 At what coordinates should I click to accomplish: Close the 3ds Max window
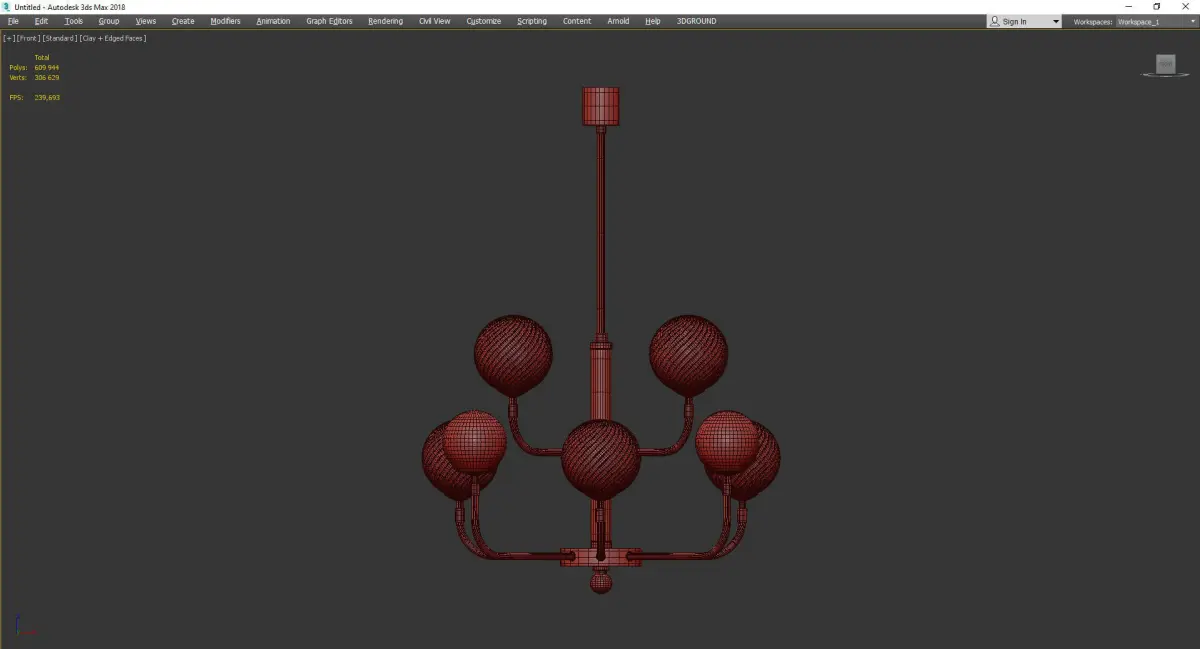(x=1185, y=6)
